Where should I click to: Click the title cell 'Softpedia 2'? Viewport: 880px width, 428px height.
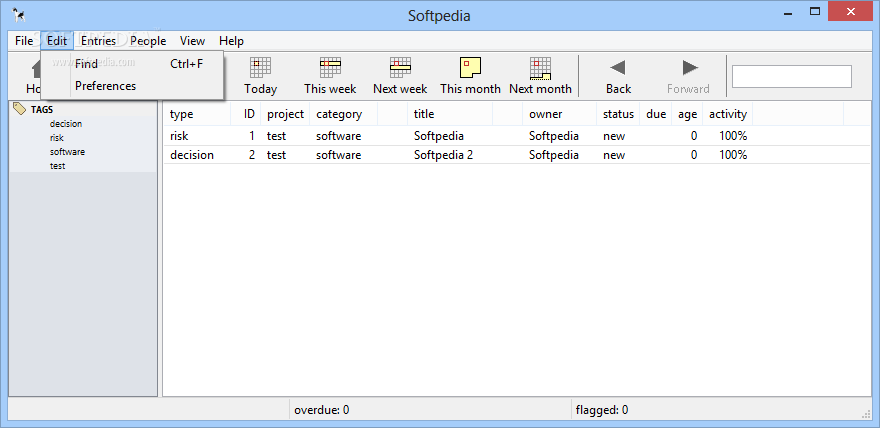coord(443,155)
